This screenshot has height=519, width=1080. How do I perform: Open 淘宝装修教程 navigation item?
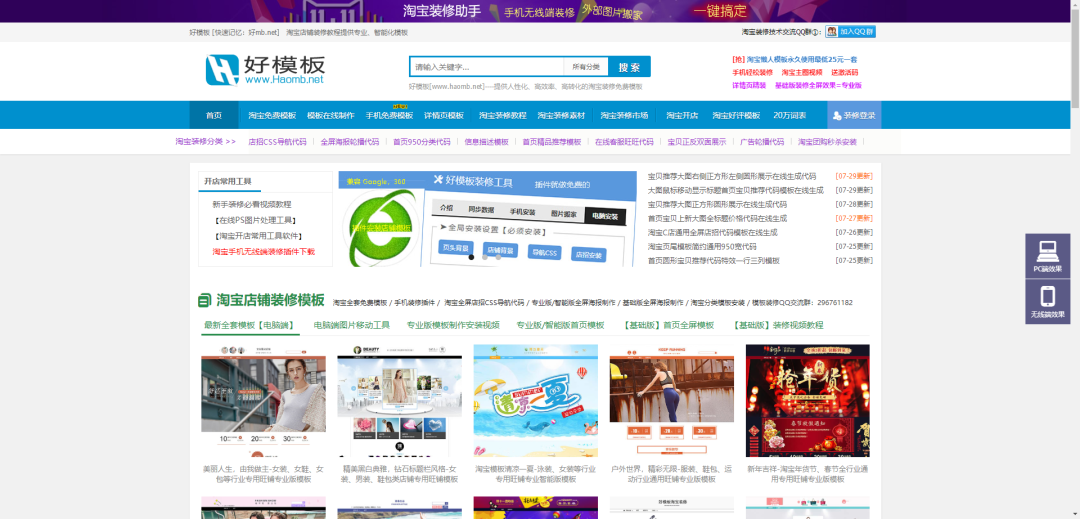click(503, 115)
